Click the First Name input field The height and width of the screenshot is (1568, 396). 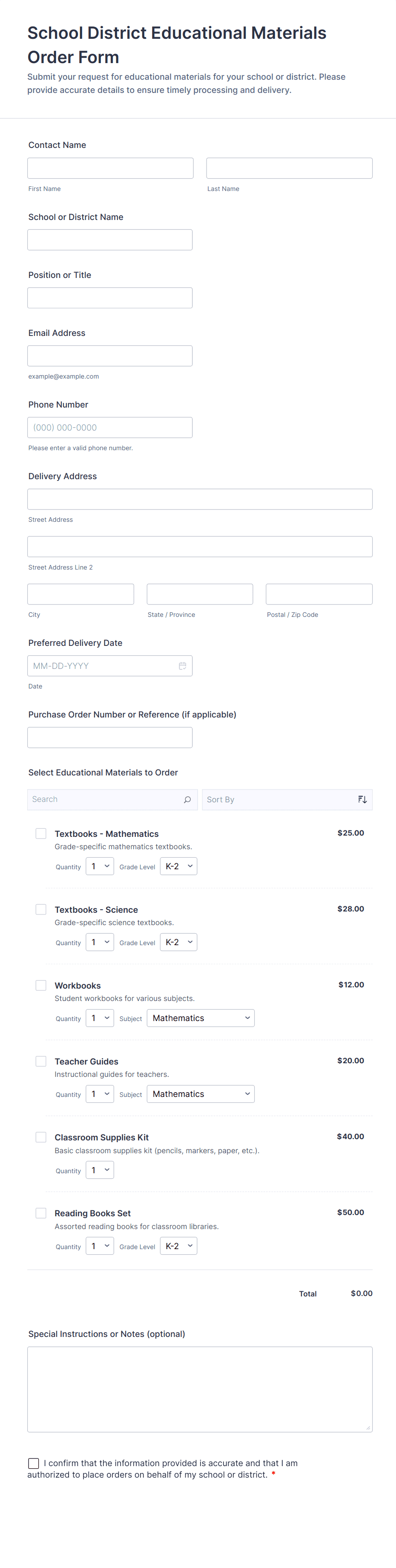point(110,168)
